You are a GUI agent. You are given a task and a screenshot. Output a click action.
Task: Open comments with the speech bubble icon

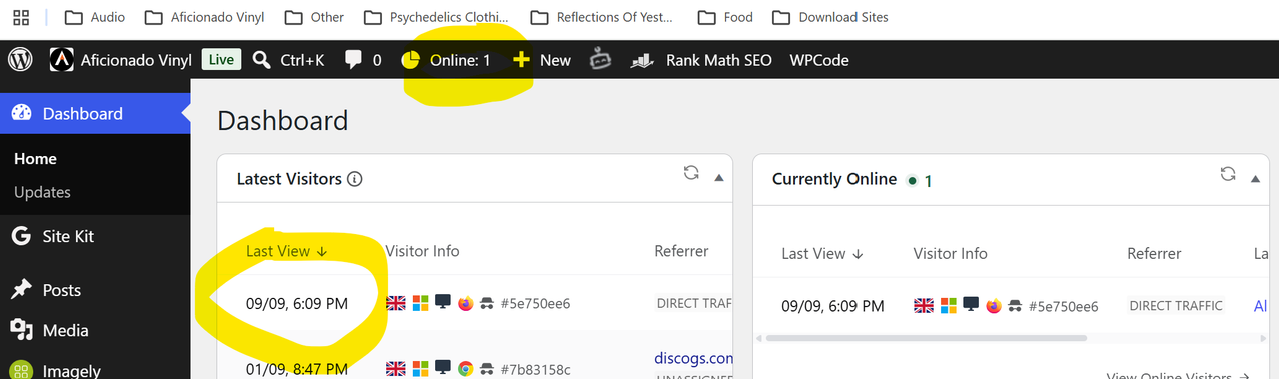[x=363, y=60]
